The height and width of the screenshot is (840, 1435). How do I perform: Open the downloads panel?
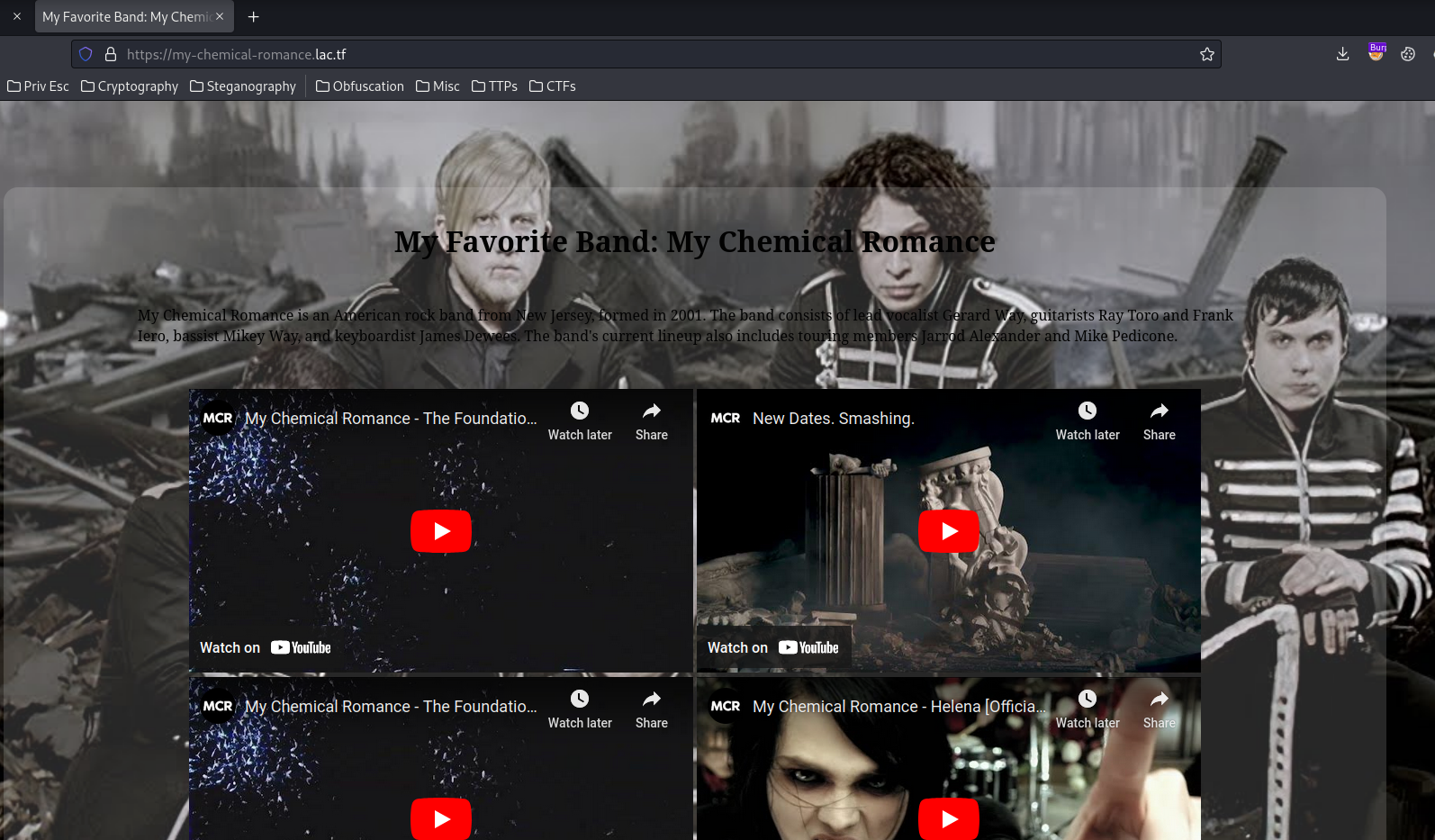tap(1342, 54)
